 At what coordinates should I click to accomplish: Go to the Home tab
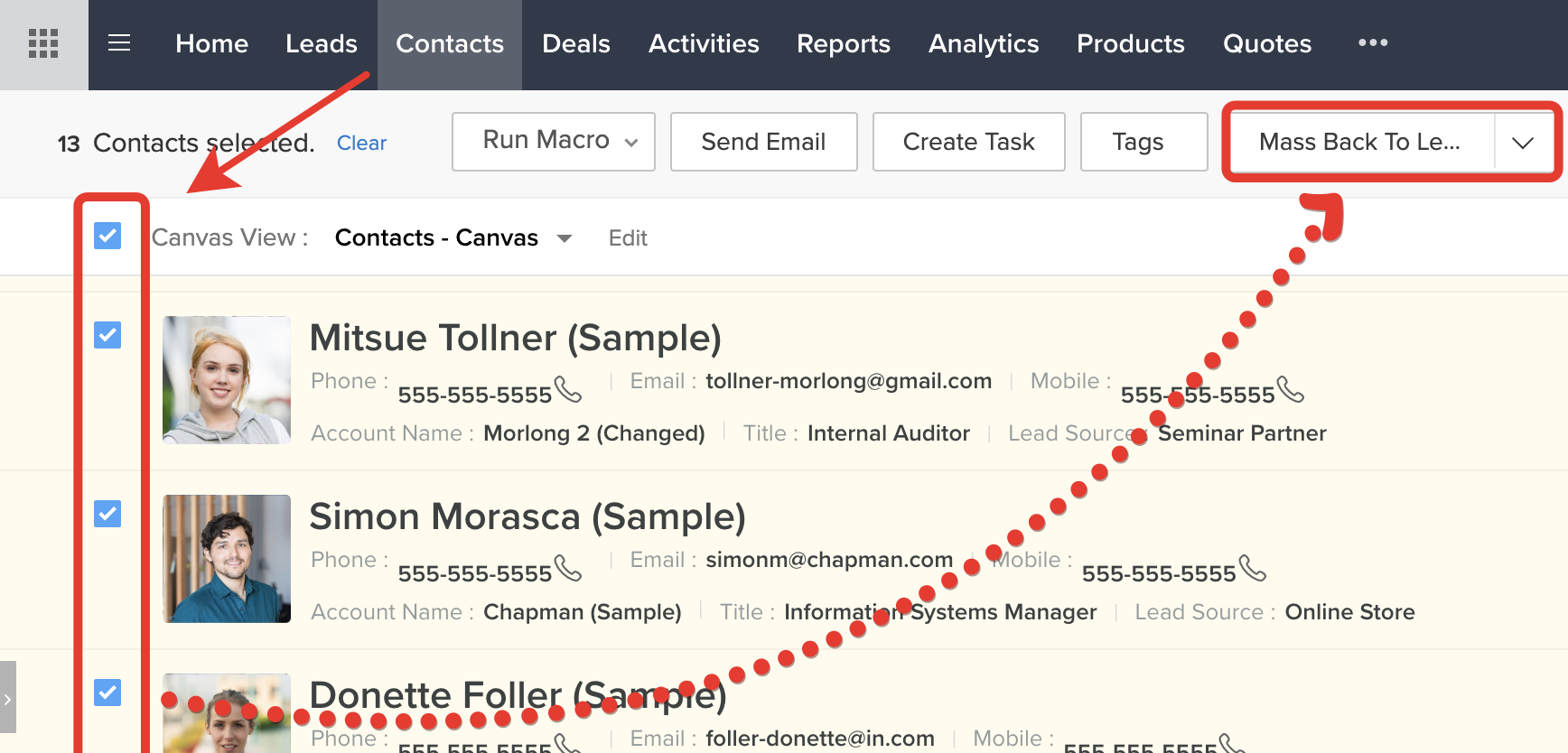[x=211, y=43]
